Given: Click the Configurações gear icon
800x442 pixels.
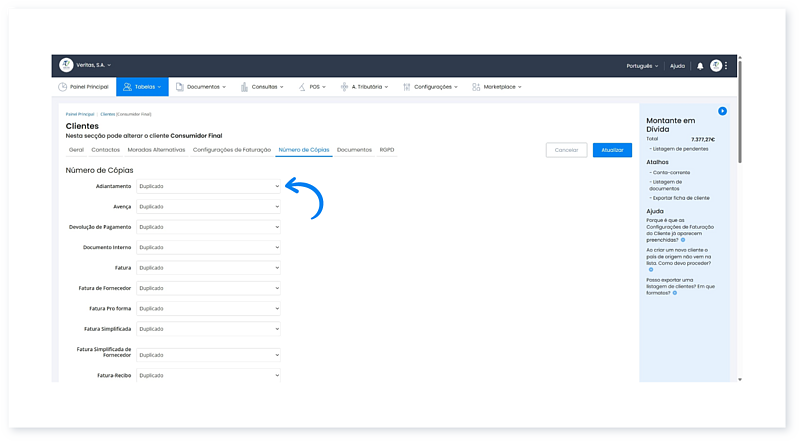Looking at the screenshot, I should 407,87.
